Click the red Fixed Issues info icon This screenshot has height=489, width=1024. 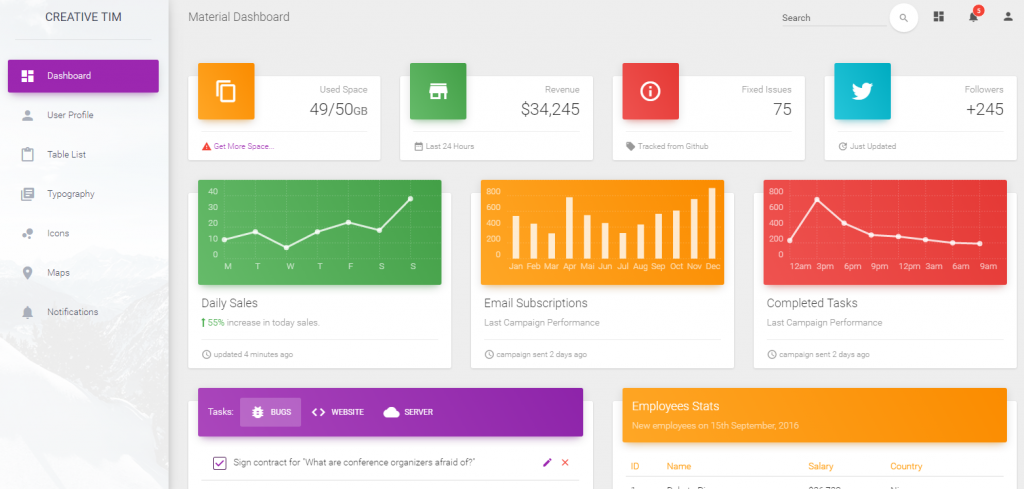(650, 91)
